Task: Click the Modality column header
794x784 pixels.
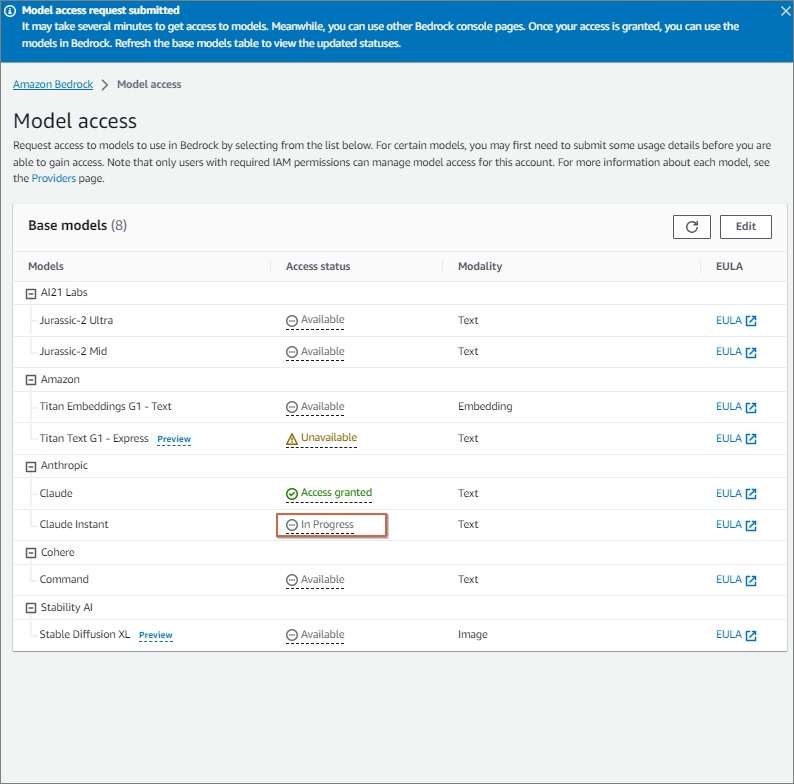Action: 480,266
